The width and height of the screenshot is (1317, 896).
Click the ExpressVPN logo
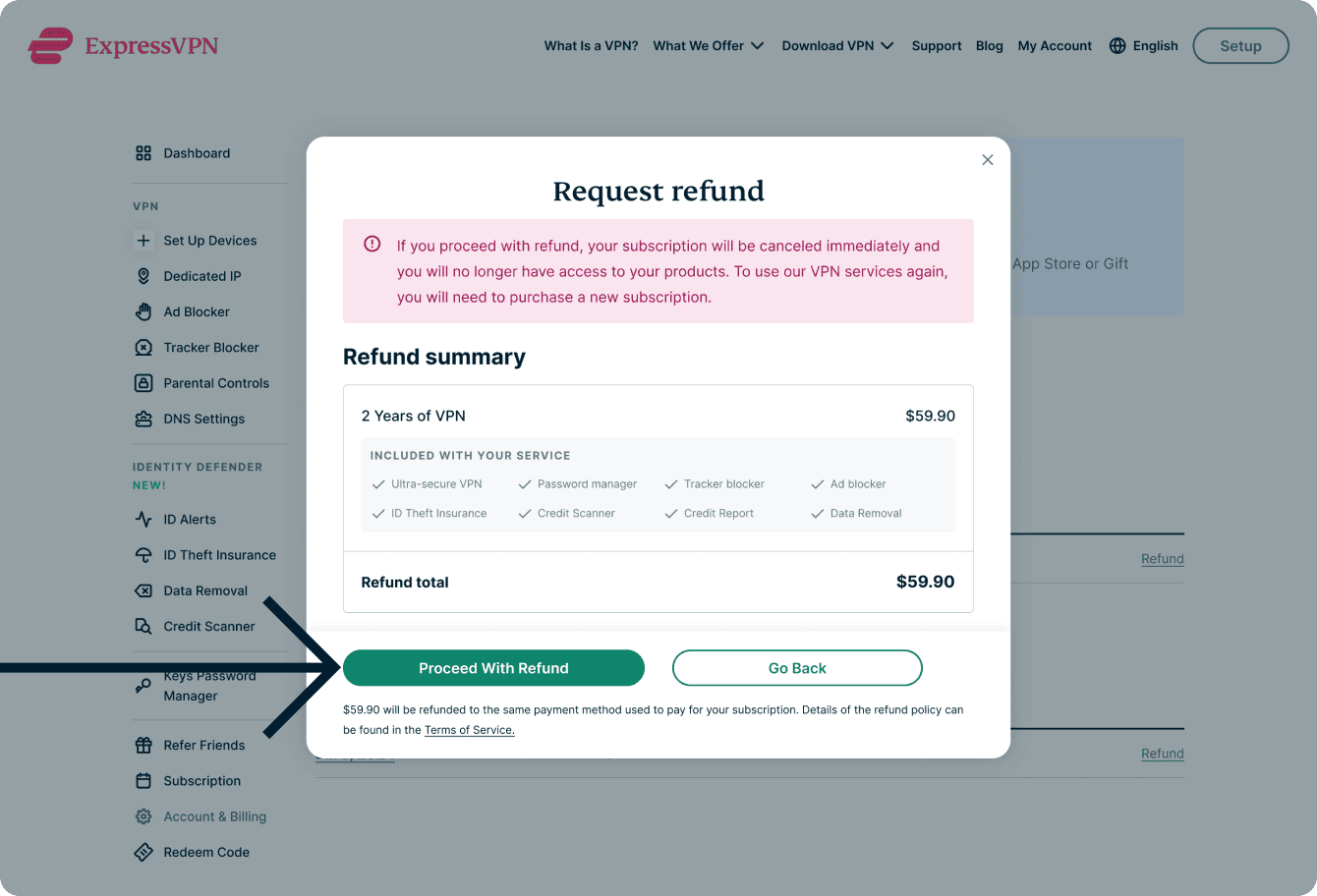(123, 46)
